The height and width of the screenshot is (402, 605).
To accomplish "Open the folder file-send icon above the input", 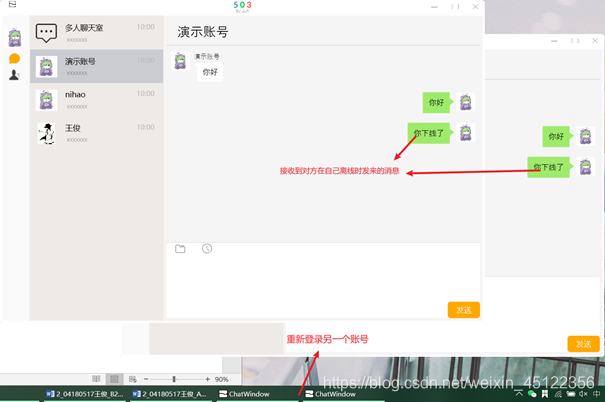I will point(180,249).
